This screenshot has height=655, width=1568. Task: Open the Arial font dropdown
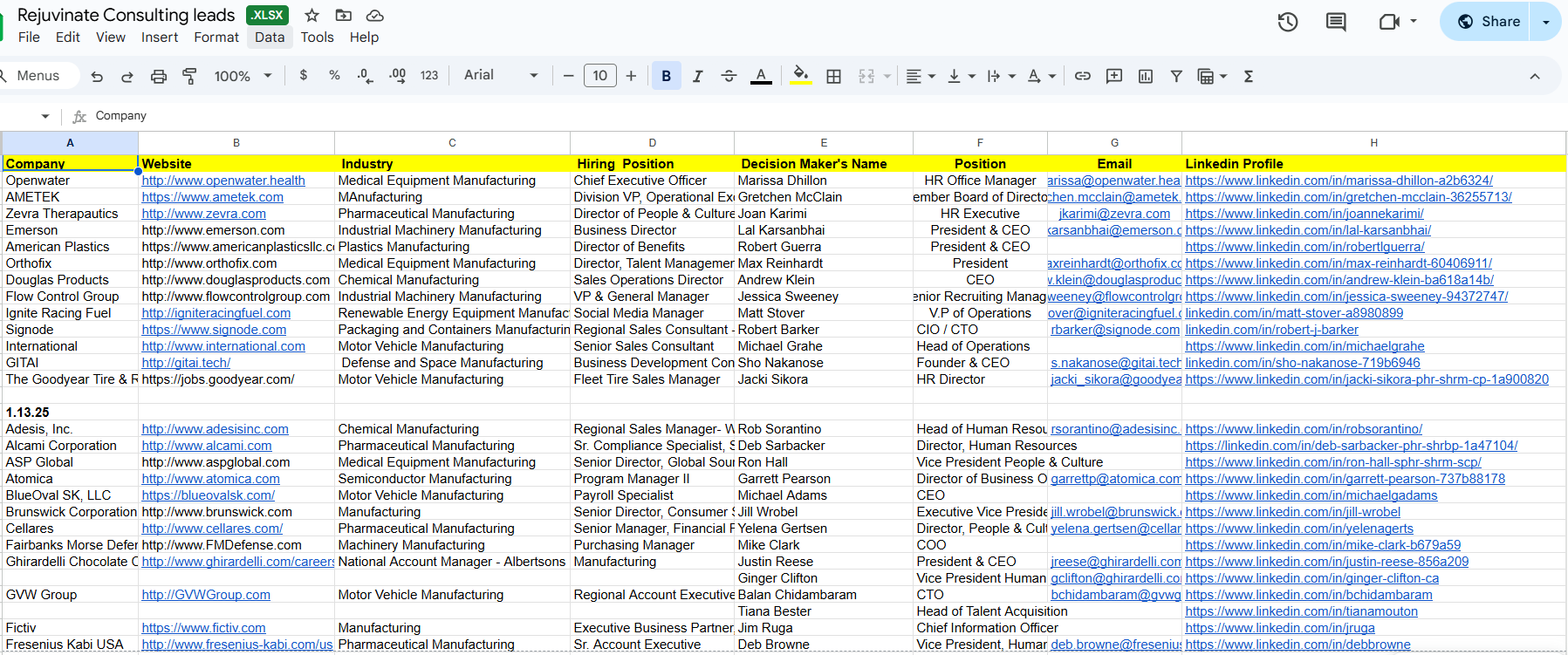tap(500, 76)
